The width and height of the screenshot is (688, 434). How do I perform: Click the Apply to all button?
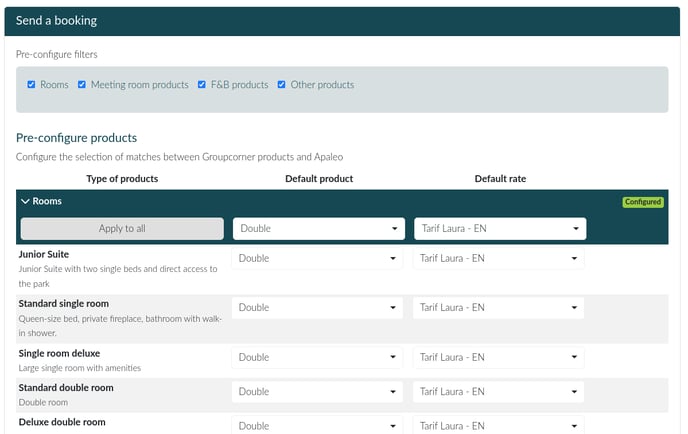coord(122,229)
